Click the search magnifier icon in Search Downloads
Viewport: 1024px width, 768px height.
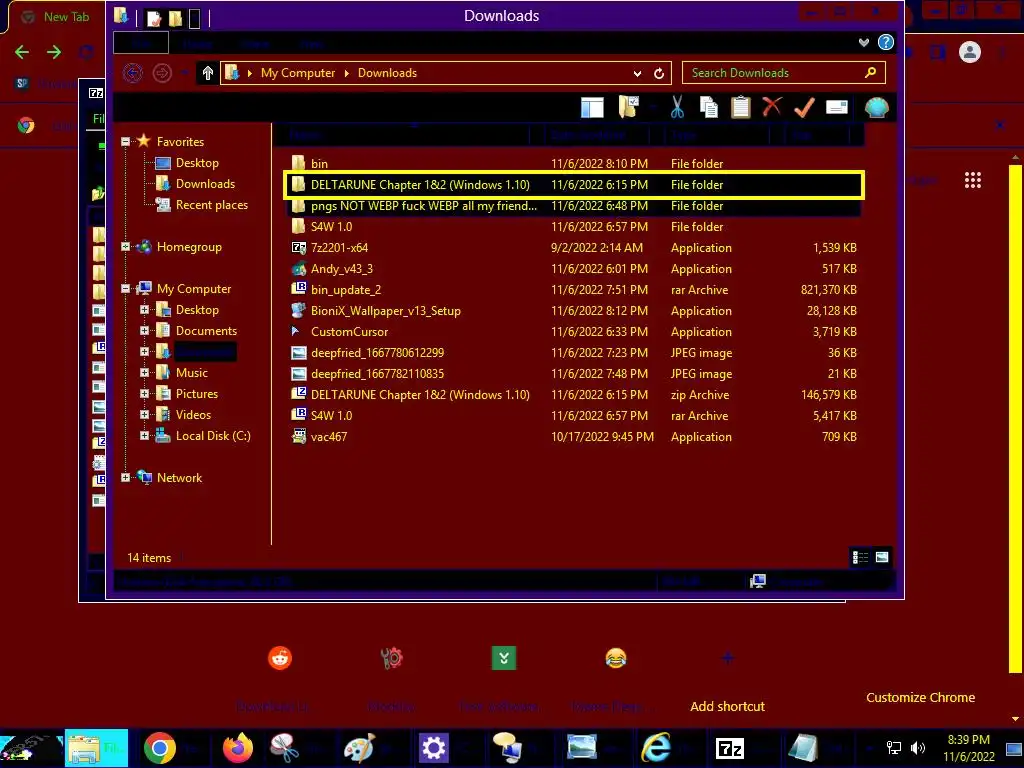point(871,72)
